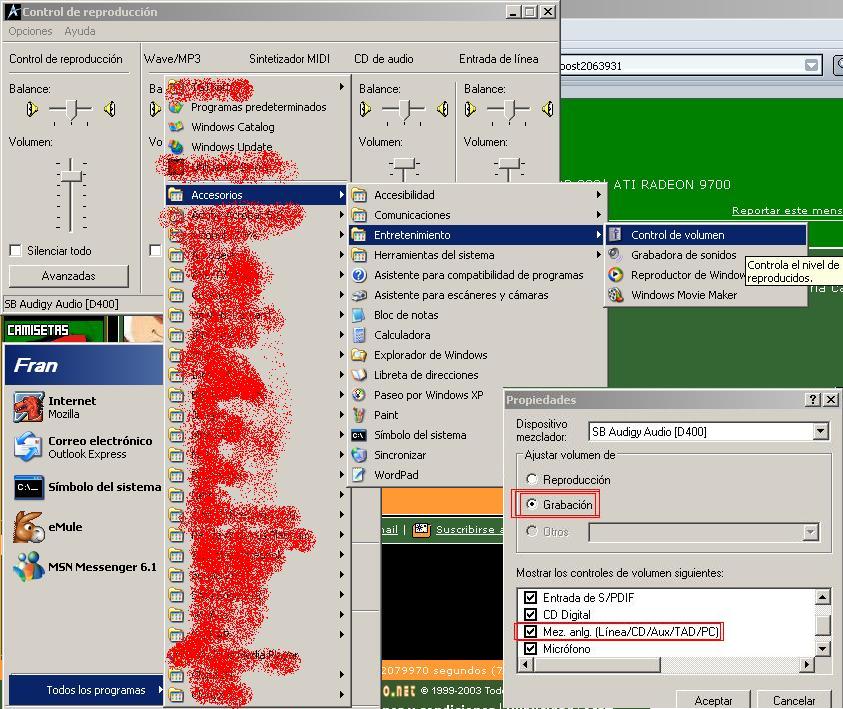This screenshot has width=843, height=709.
Task: Expand the Accesibilidad submenu arrow
Action: [598, 195]
